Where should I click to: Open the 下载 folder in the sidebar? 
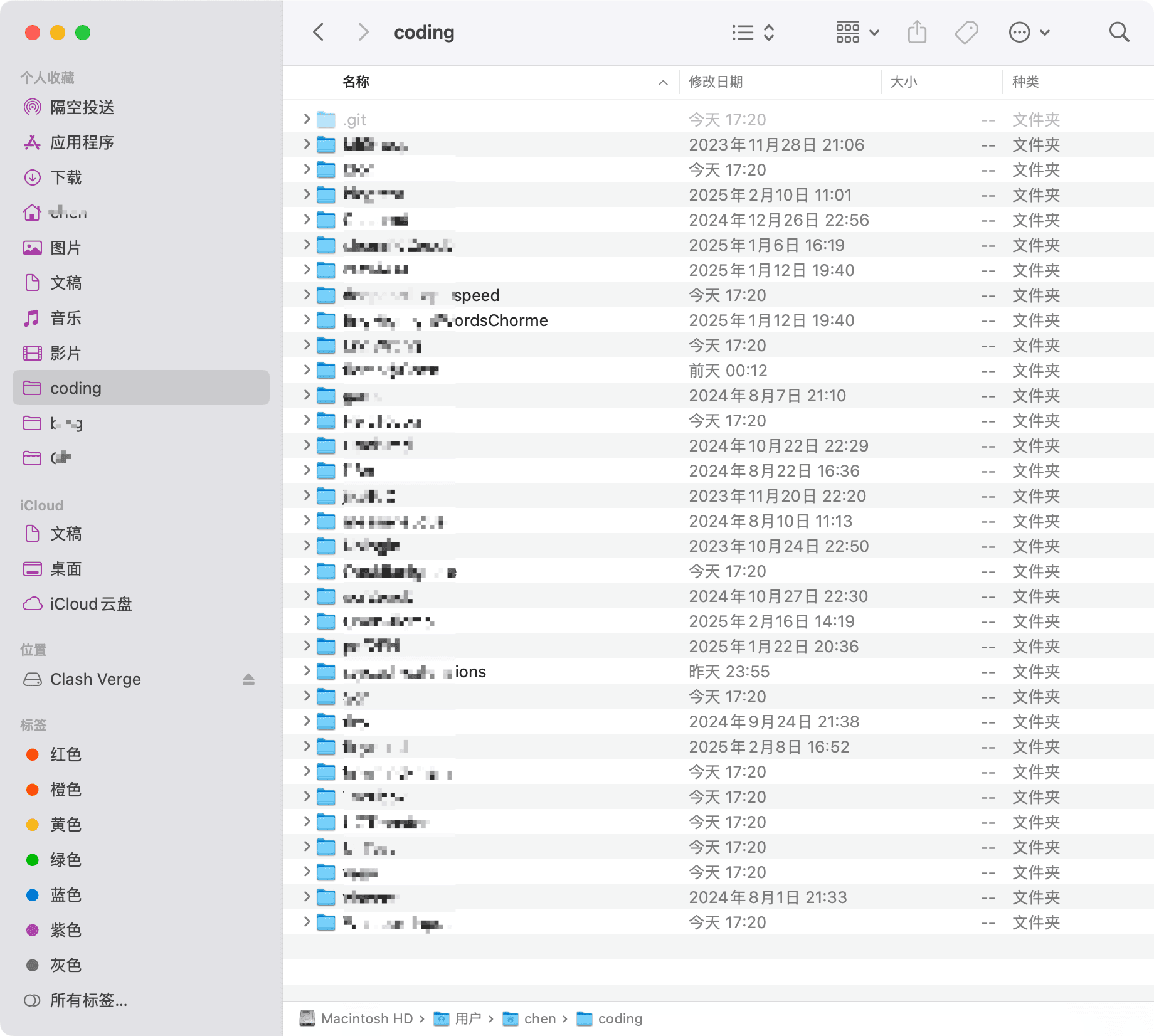pos(66,177)
